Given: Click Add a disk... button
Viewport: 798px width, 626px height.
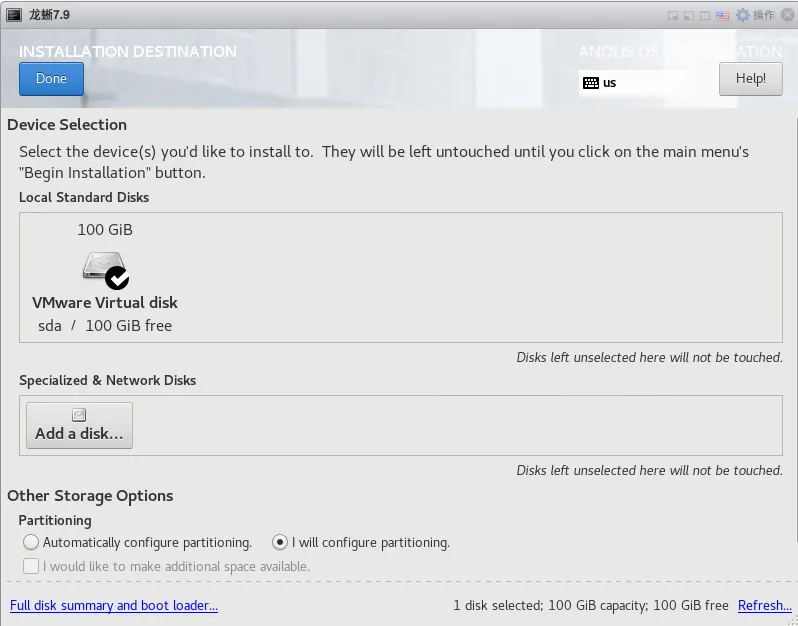Looking at the screenshot, I should coord(79,425).
